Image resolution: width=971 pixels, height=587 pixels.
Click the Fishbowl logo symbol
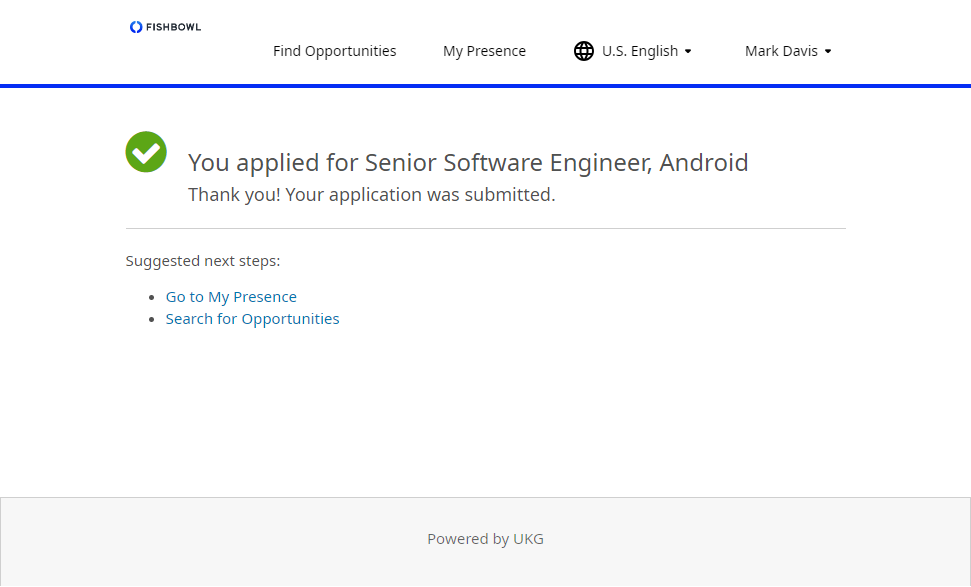pyautogui.click(x=136, y=27)
